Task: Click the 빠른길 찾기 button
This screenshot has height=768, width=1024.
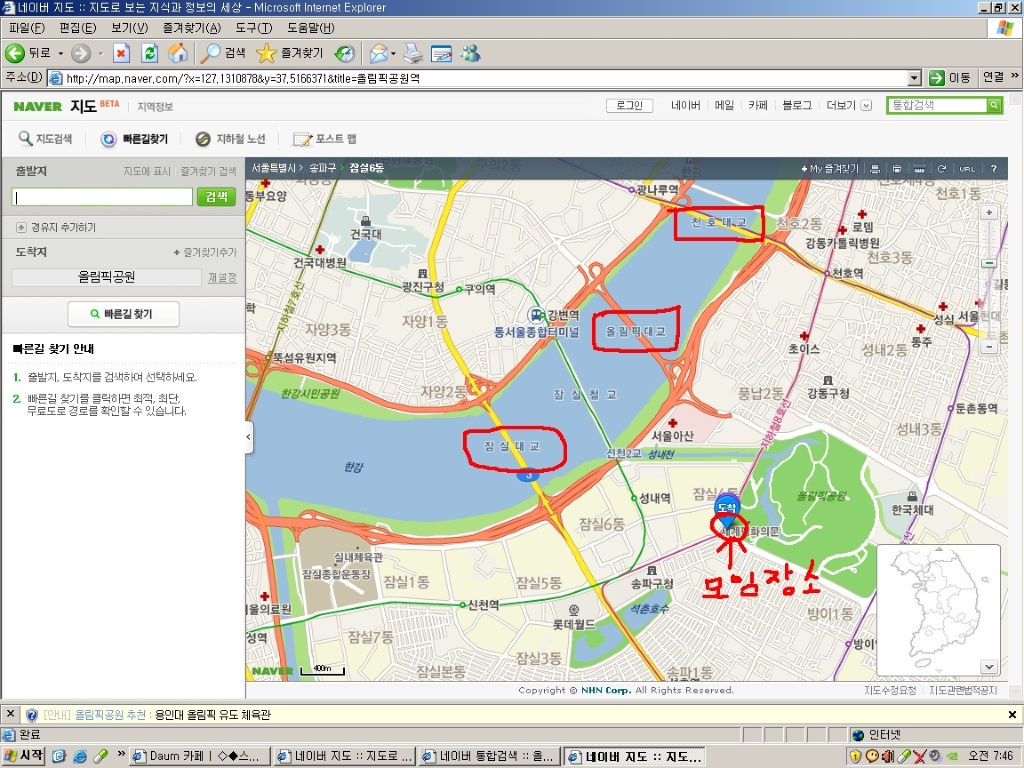Action: pos(123,314)
